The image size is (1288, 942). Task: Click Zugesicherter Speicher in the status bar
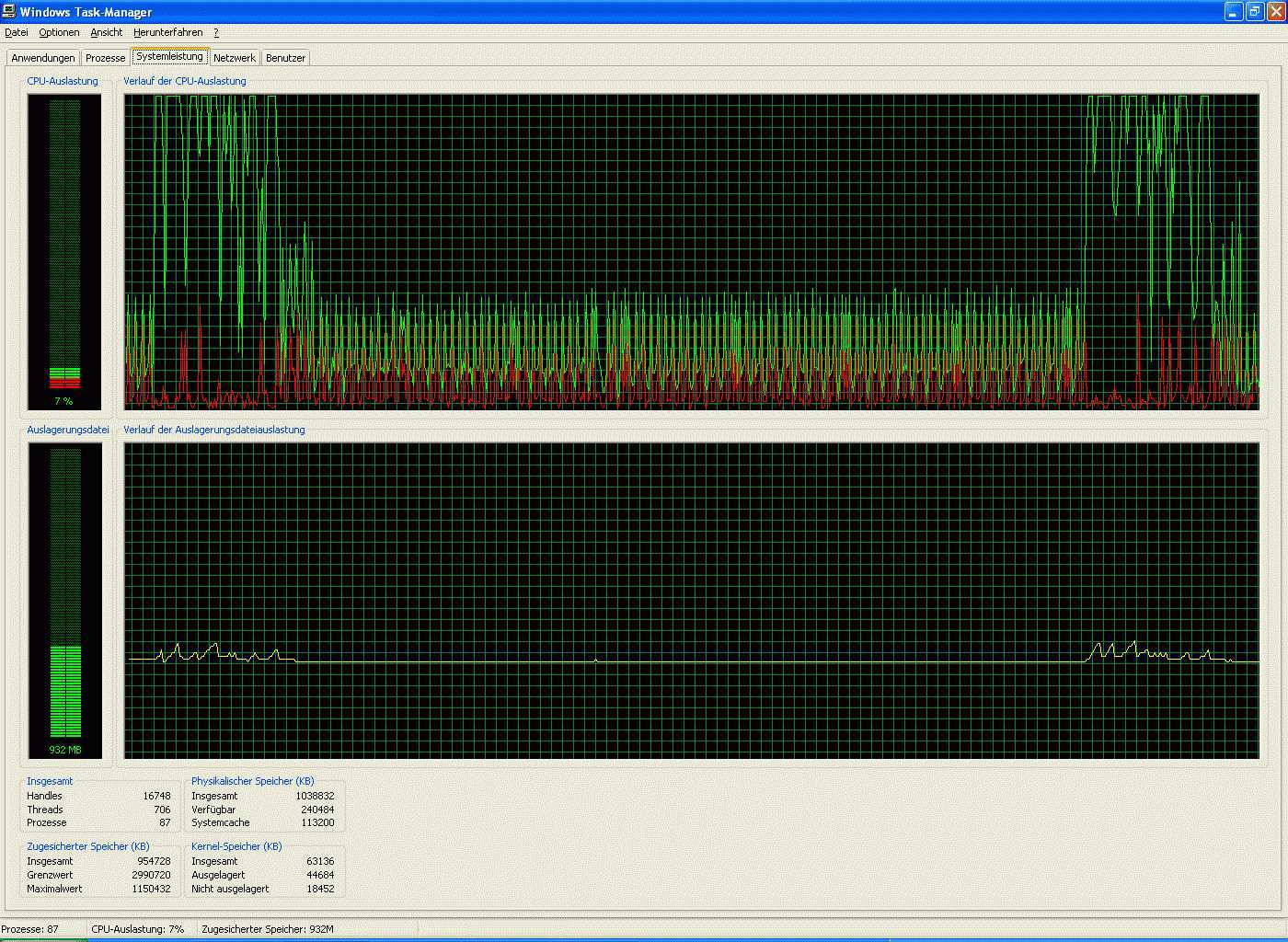(x=267, y=929)
